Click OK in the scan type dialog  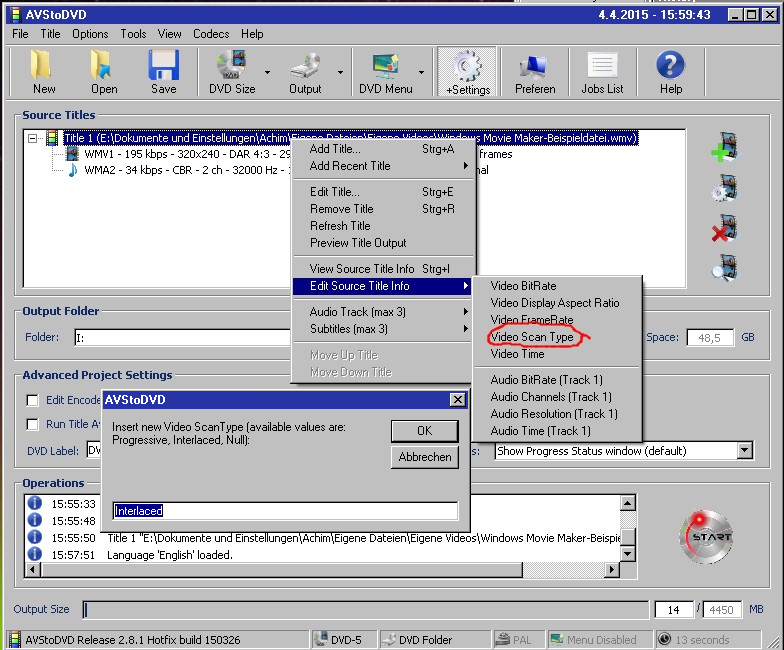[x=424, y=430]
